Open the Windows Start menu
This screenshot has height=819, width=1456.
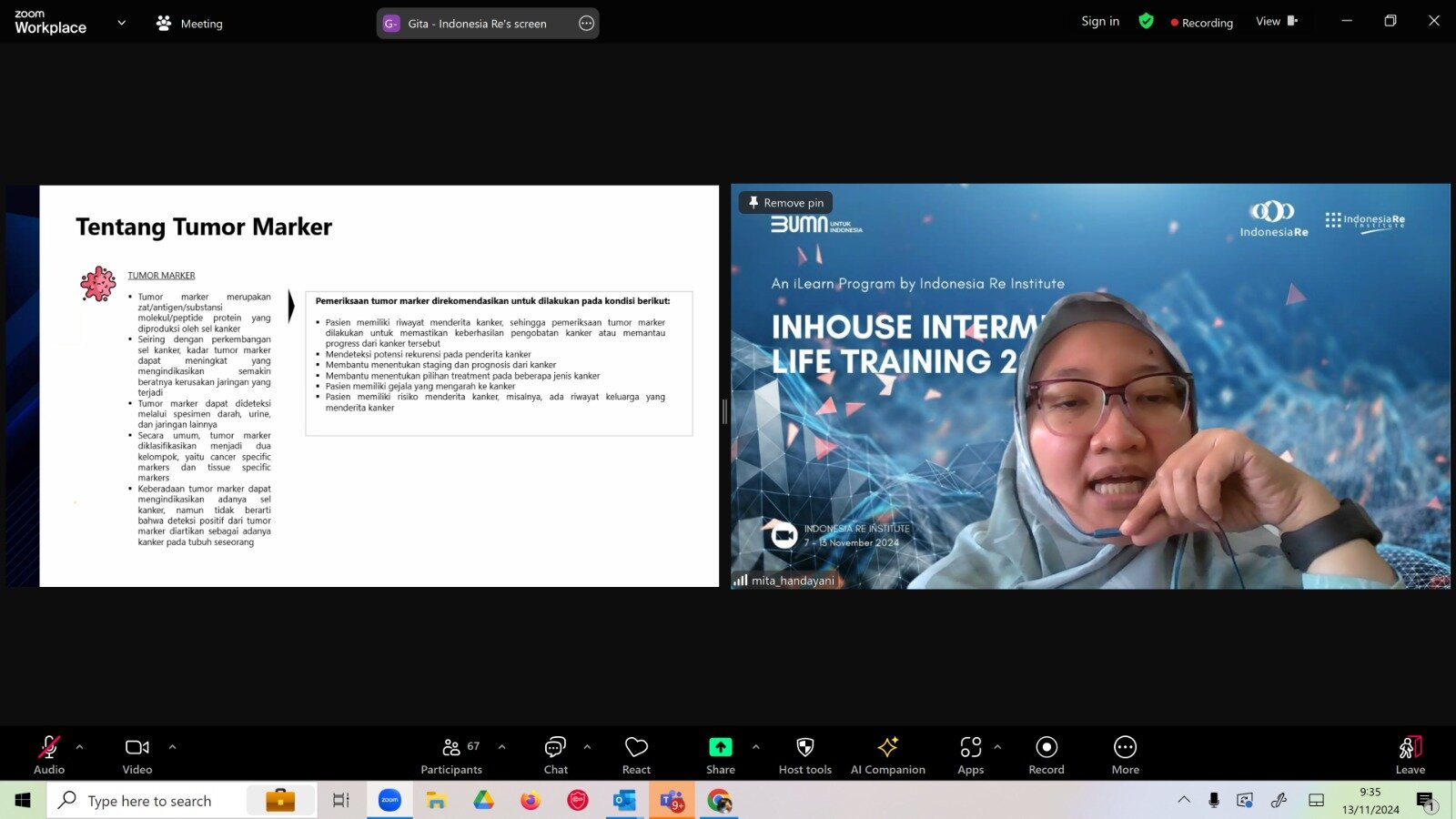coord(23,801)
